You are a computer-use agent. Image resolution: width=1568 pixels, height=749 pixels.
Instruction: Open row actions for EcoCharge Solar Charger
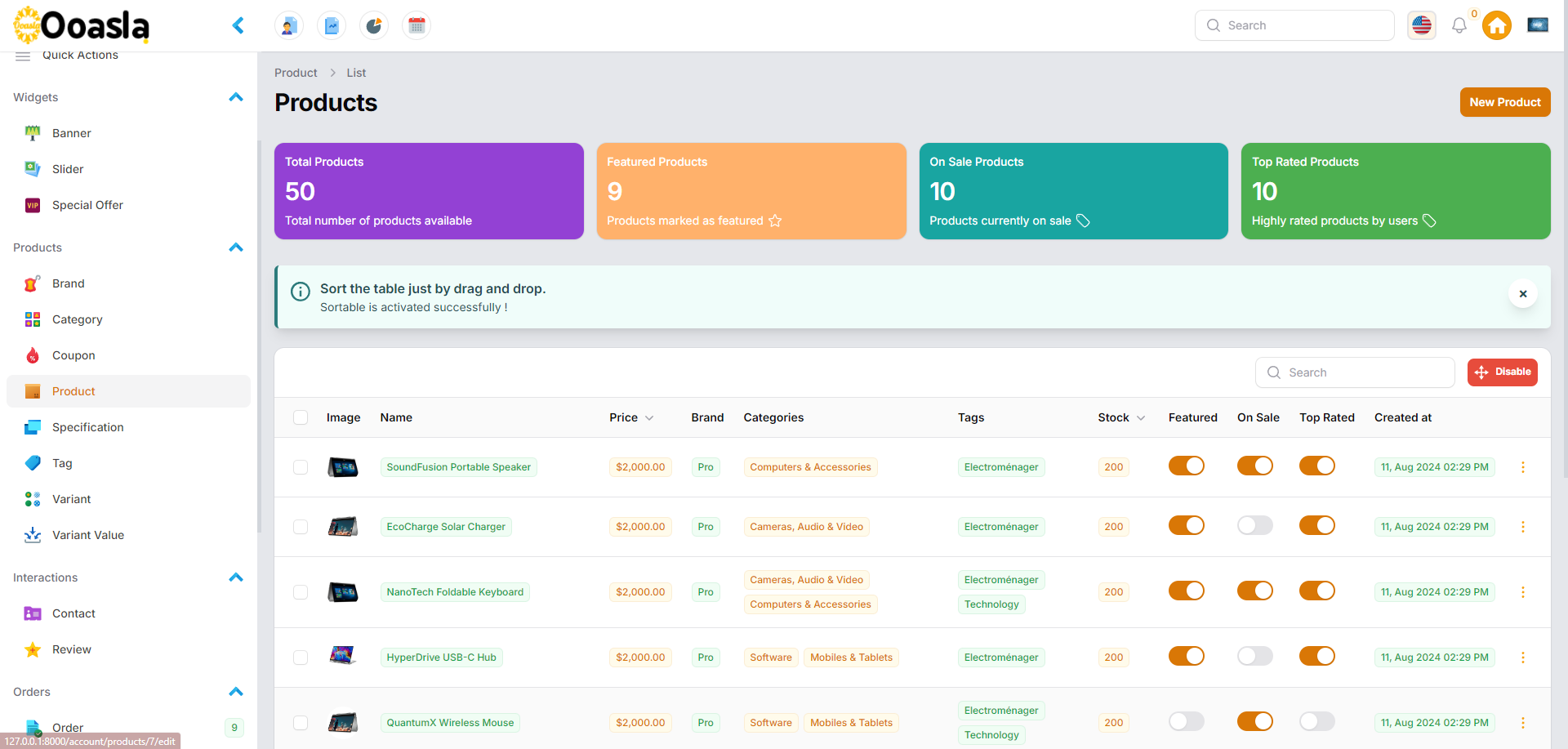1523,527
